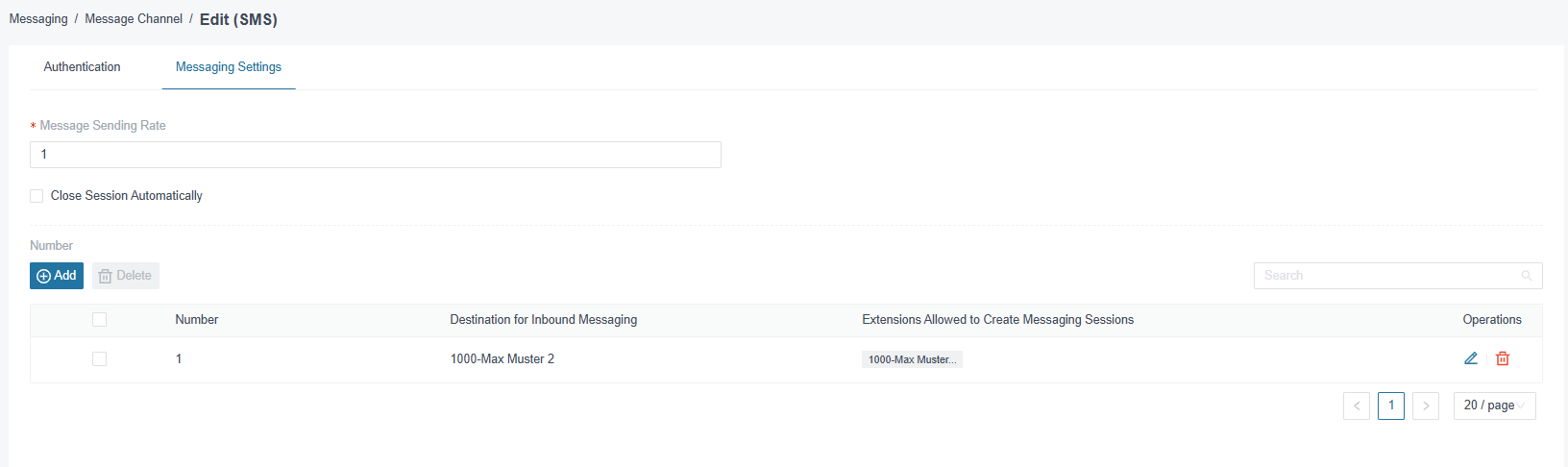Go to previous page arrow
The height and width of the screenshot is (467, 1568).
point(1357,406)
